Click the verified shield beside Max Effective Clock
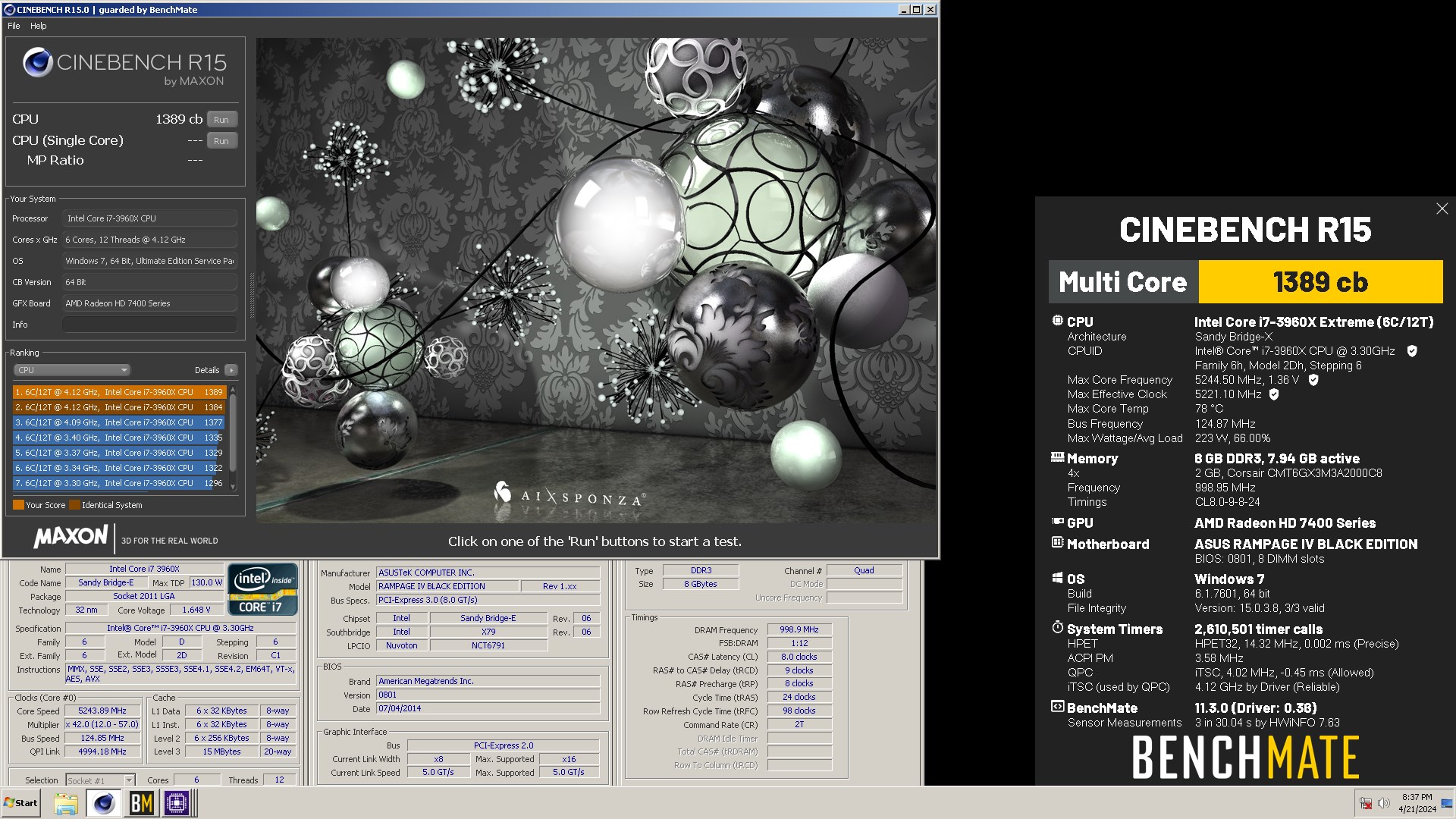Image resolution: width=1456 pixels, height=819 pixels. pyautogui.click(x=1274, y=394)
